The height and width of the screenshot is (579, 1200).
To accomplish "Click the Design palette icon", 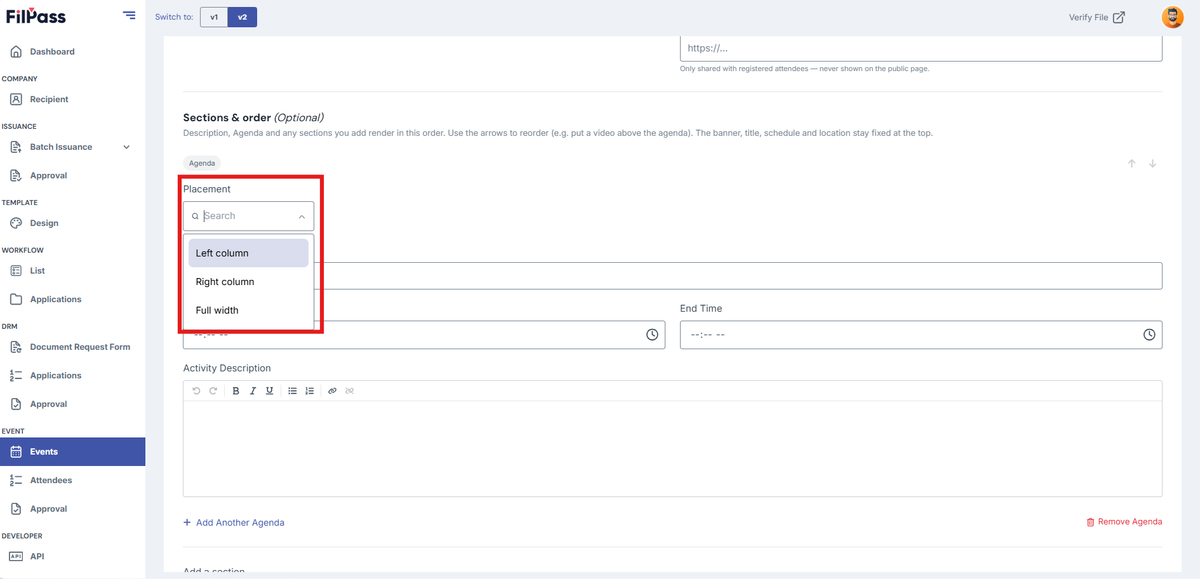I will coord(16,223).
